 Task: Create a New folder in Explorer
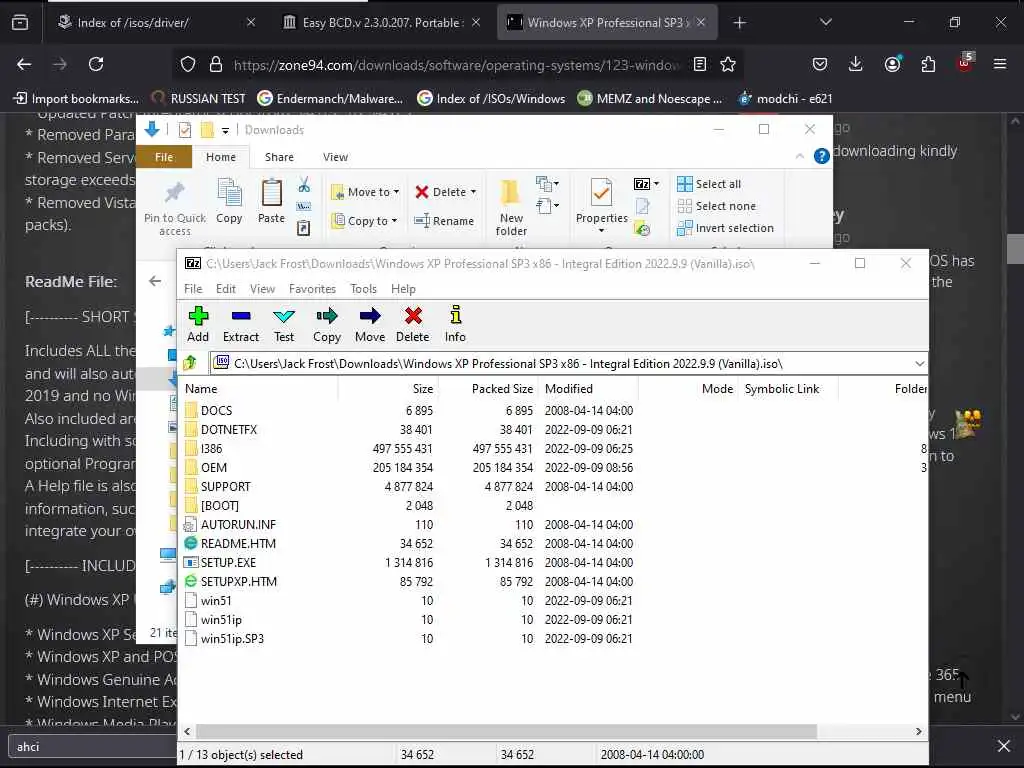tap(511, 208)
